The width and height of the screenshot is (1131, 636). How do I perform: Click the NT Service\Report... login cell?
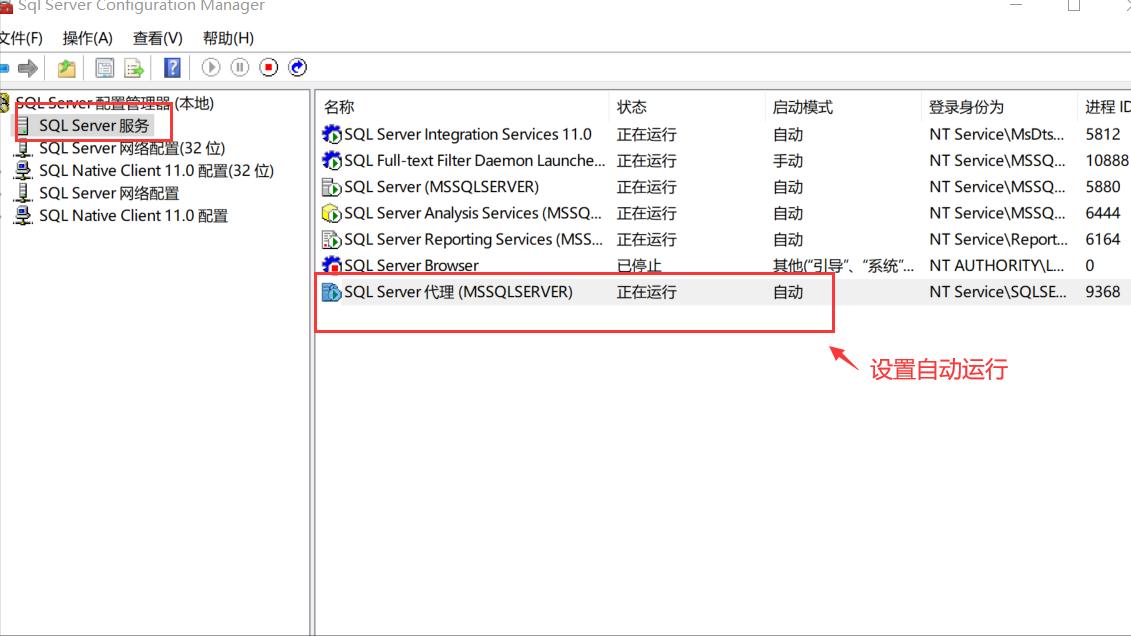(x=998, y=239)
